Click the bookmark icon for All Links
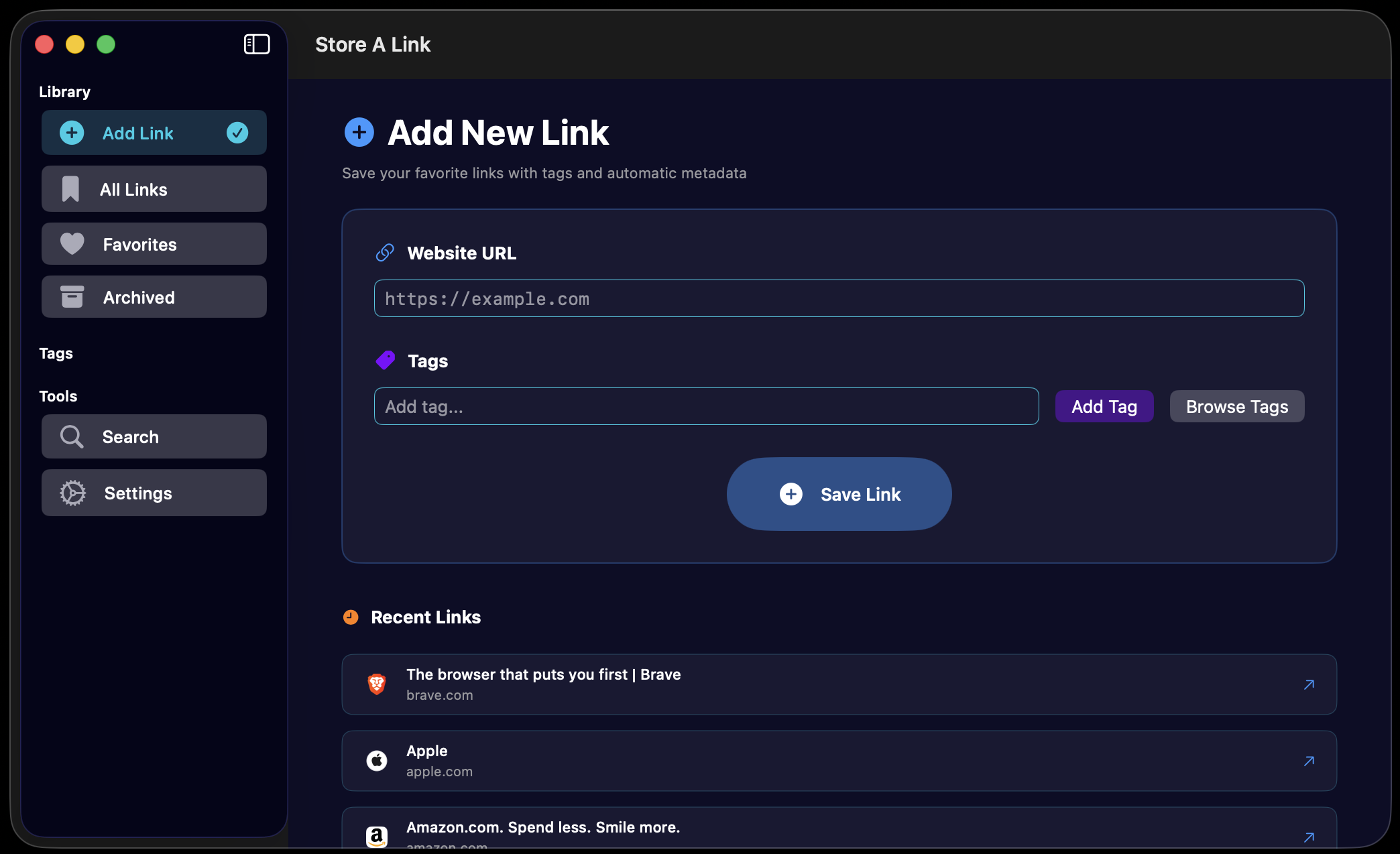1400x854 pixels. point(70,189)
